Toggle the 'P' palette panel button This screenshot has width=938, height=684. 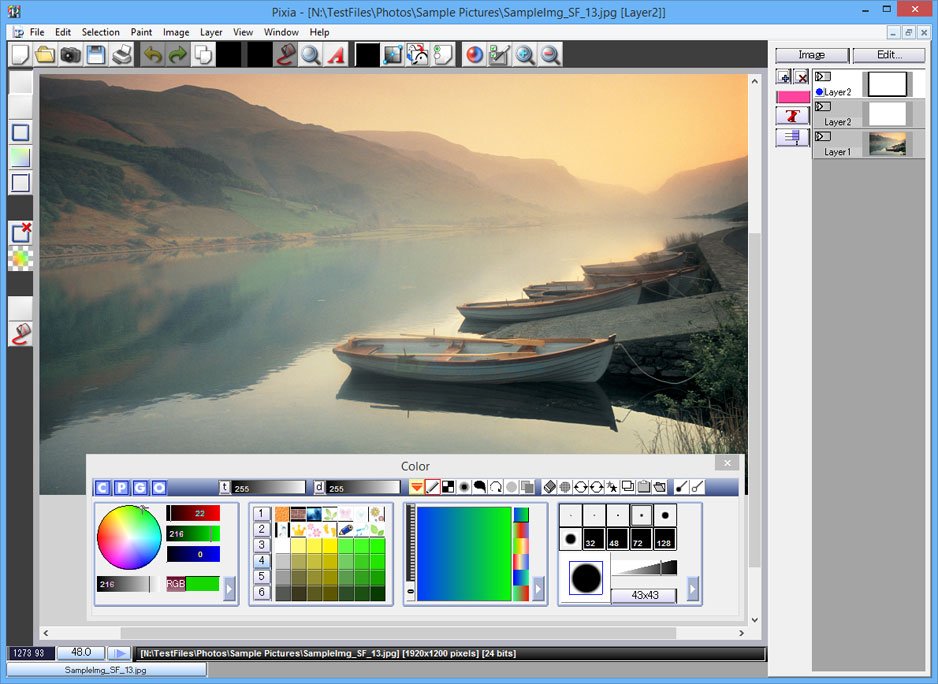pos(121,488)
